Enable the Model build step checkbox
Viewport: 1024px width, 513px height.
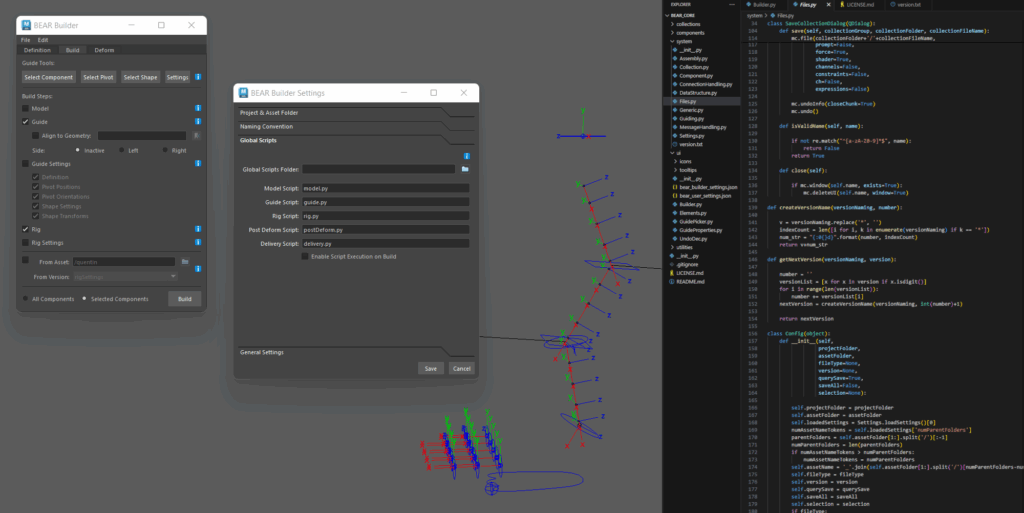[25, 108]
